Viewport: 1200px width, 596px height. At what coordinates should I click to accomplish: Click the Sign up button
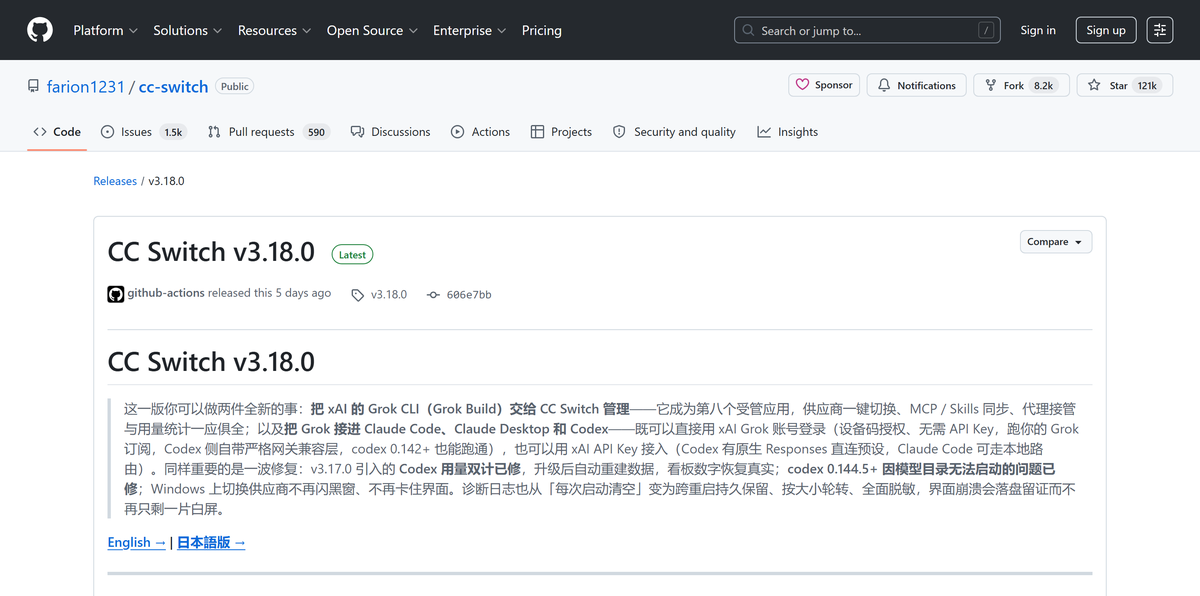[1106, 30]
